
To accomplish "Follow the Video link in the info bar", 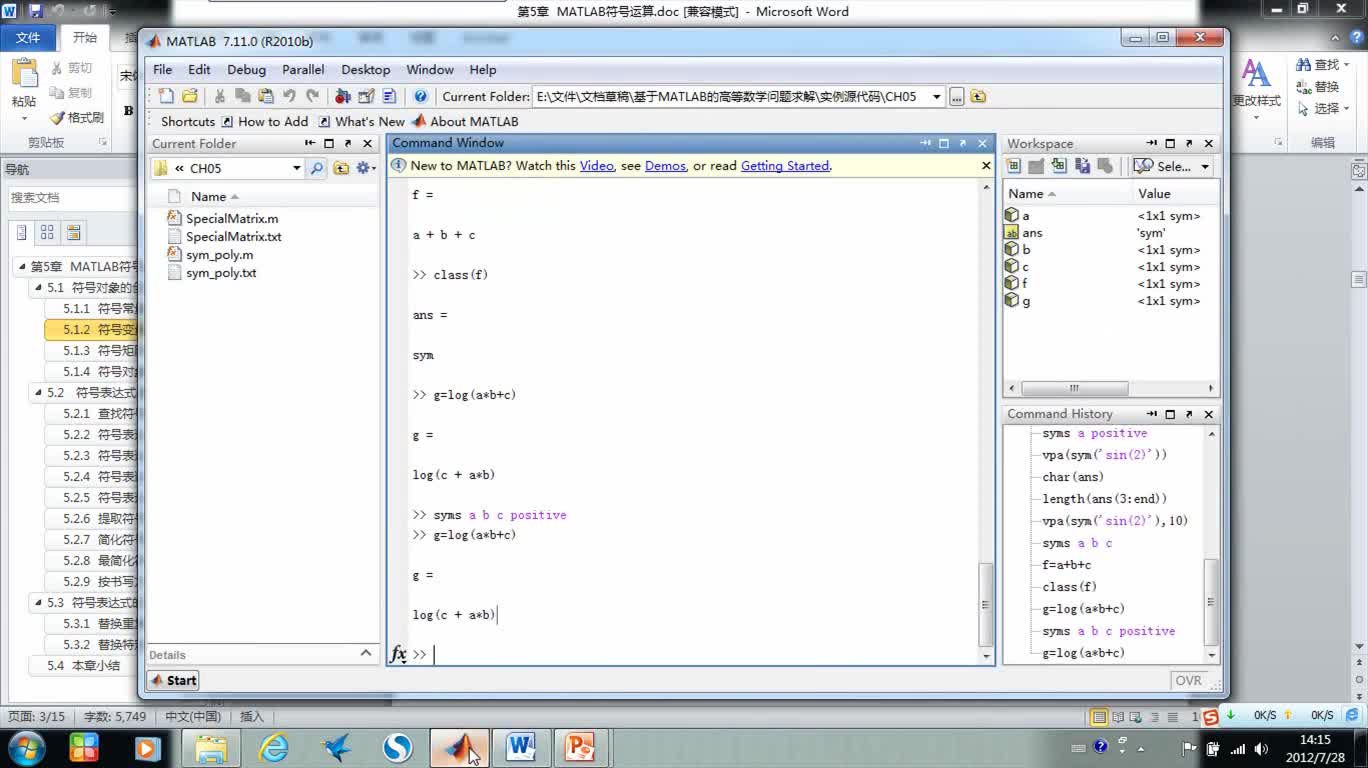I will pyautogui.click(x=597, y=166).
